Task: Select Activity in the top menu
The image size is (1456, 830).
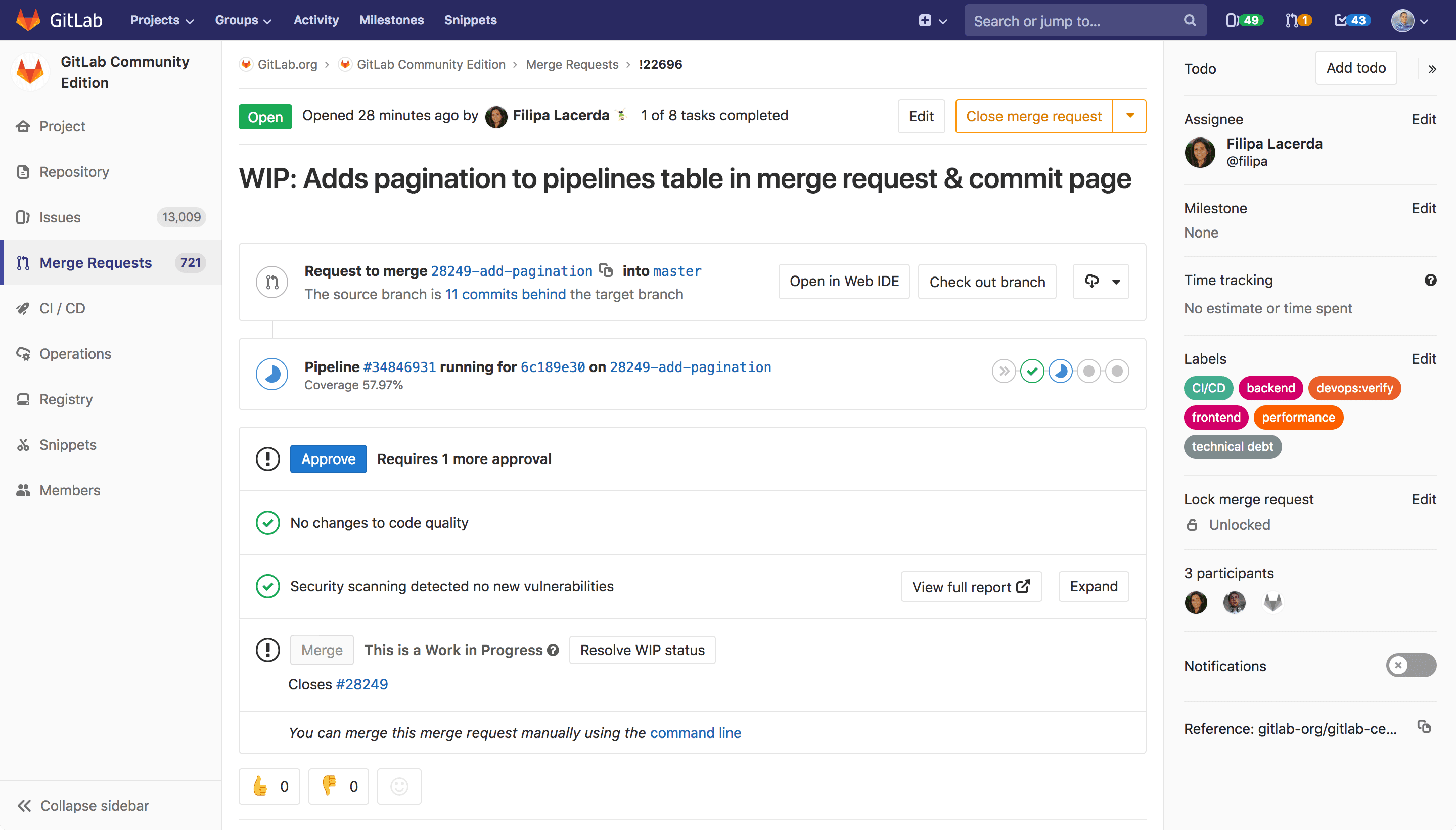Action: pos(316,20)
